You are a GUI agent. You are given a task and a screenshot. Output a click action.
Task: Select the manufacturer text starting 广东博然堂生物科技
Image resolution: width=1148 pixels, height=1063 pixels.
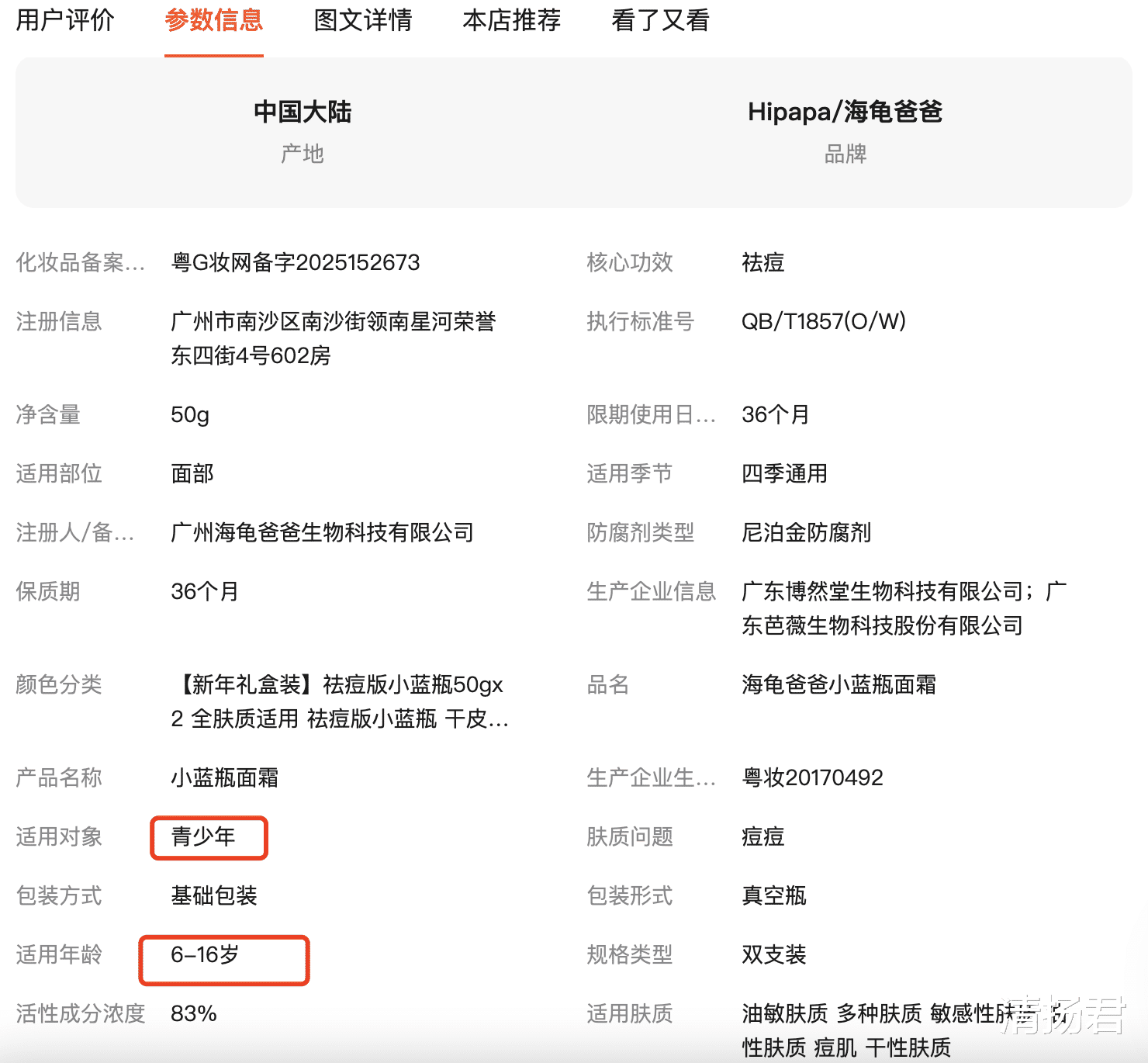click(x=904, y=608)
